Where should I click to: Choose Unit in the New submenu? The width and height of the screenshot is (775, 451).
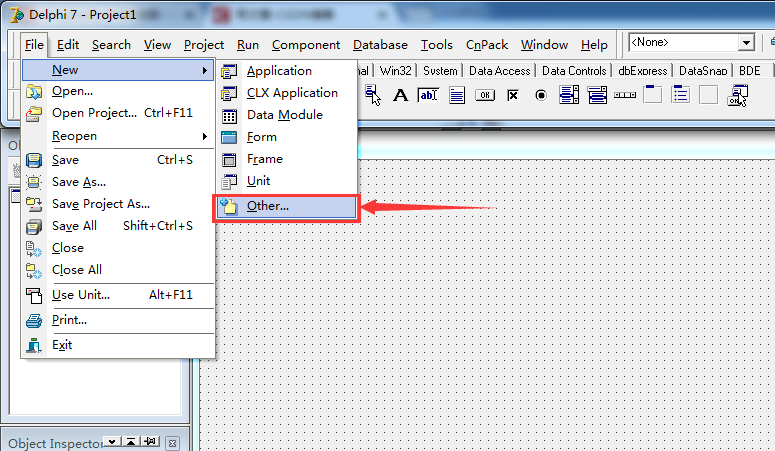click(x=287, y=181)
